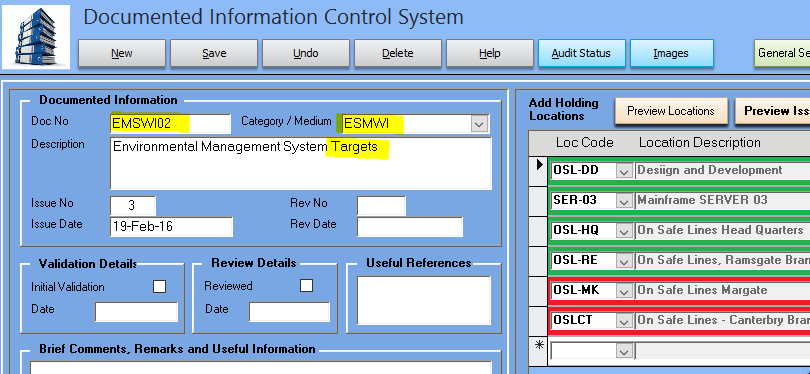Click the Issue No field
The image size is (810, 374).
(x=132, y=206)
